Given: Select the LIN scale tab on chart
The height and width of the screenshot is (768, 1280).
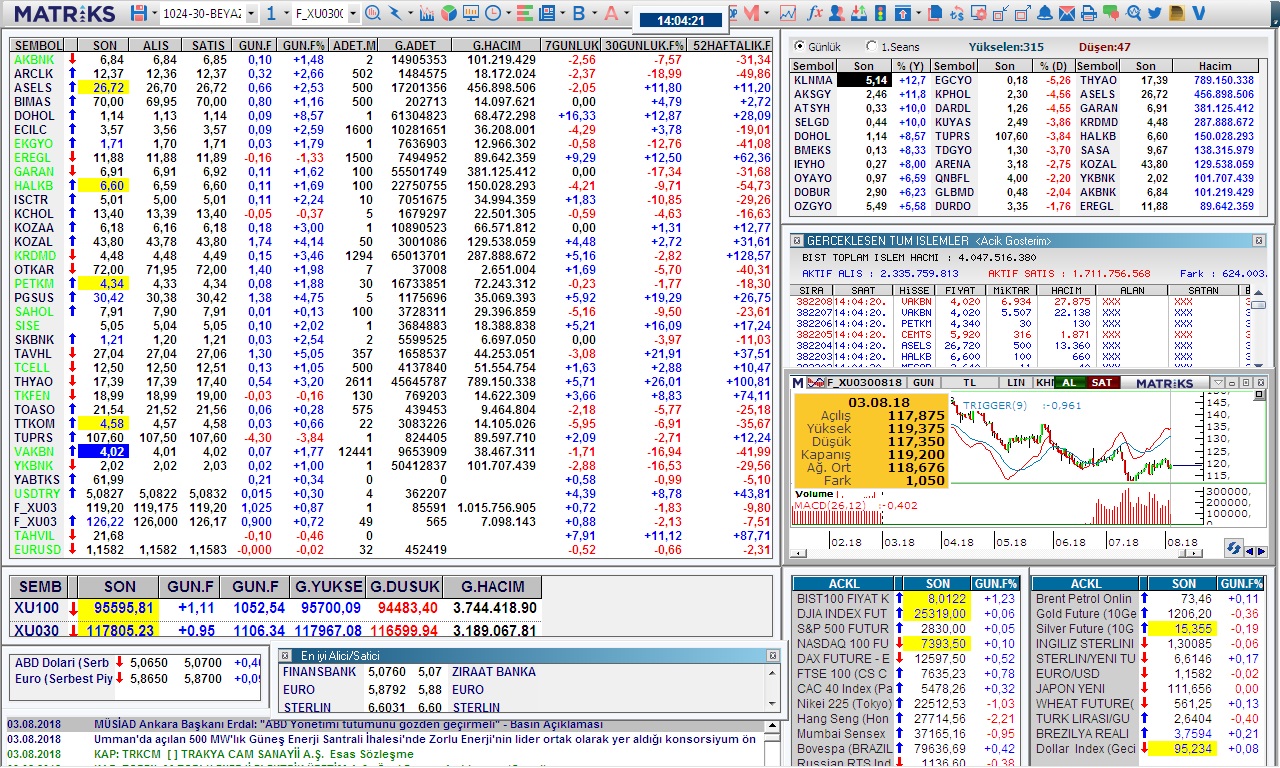Looking at the screenshot, I should (x=1016, y=383).
